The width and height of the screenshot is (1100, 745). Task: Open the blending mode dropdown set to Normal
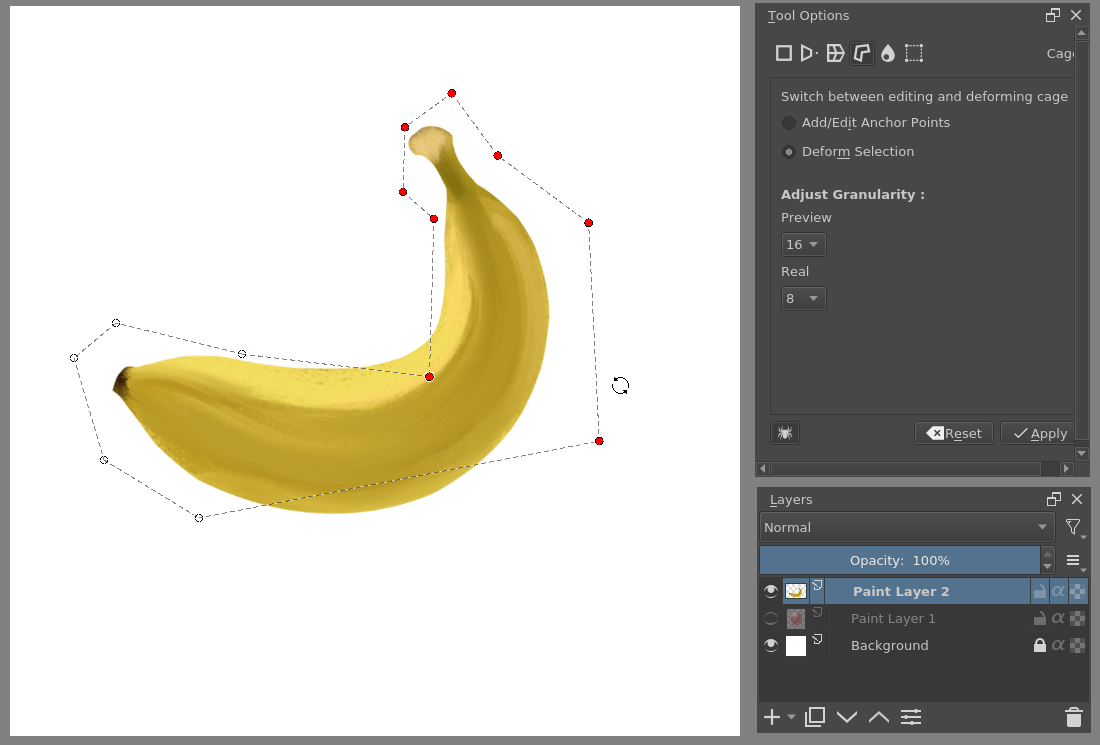click(x=906, y=527)
